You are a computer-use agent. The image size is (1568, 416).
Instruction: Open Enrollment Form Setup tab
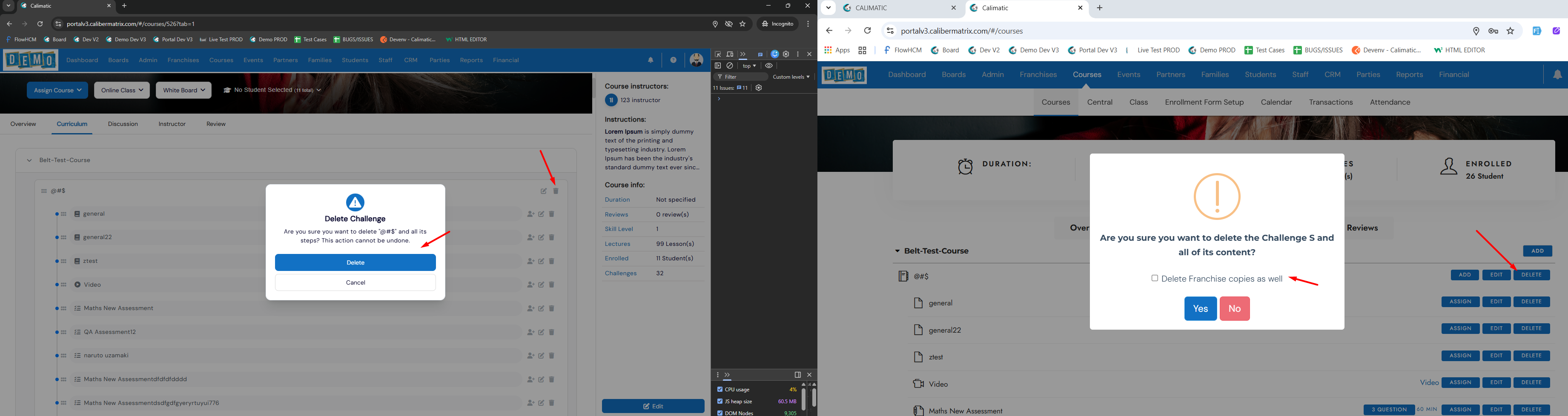1204,103
